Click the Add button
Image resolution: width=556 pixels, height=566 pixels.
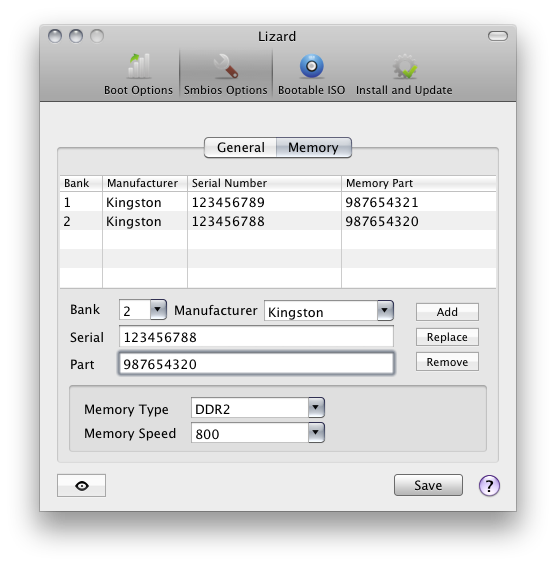click(447, 312)
